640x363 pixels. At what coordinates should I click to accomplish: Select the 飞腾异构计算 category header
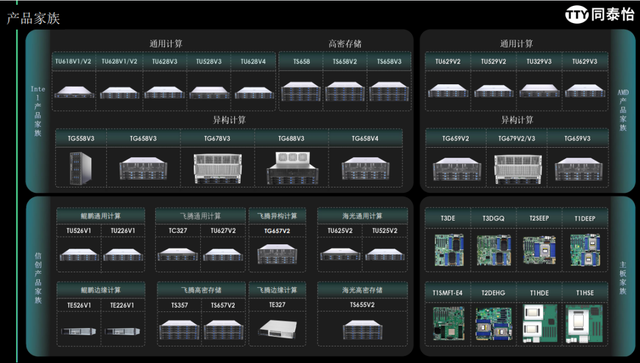pyautogui.click(x=277, y=216)
